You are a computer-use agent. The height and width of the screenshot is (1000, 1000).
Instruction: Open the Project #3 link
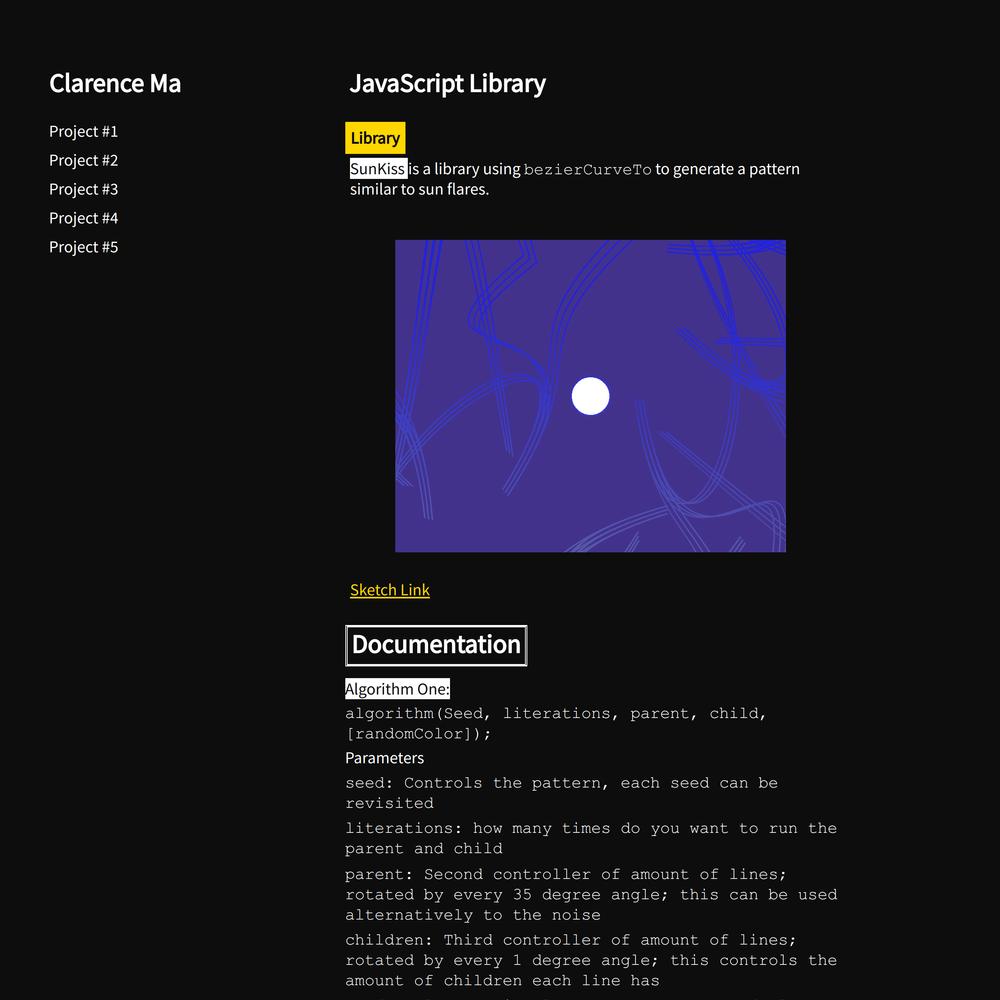84,189
